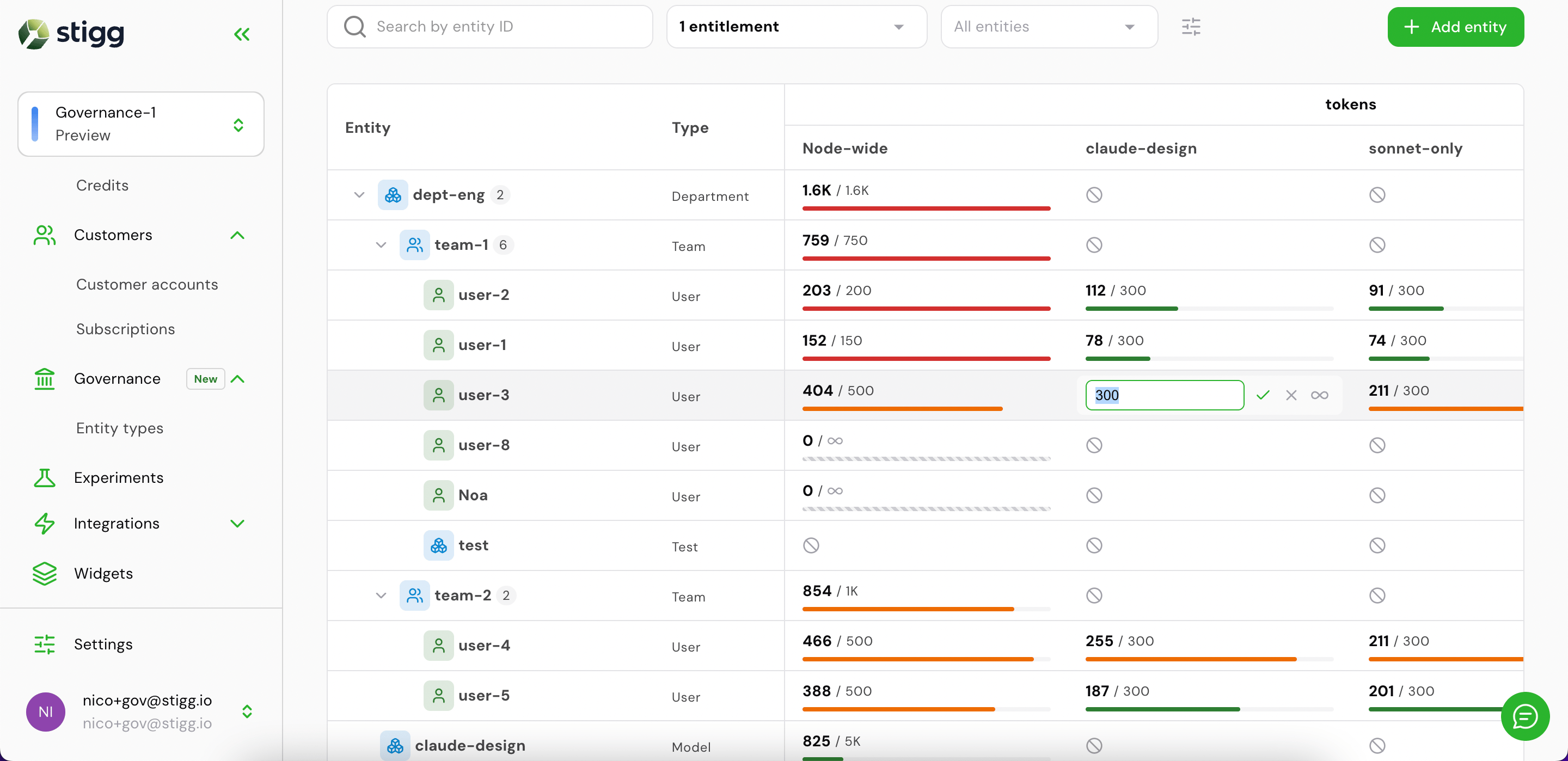Viewport: 1568px width, 761px height.
Task: Collapse the team-1 row
Action: pyautogui.click(x=381, y=245)
